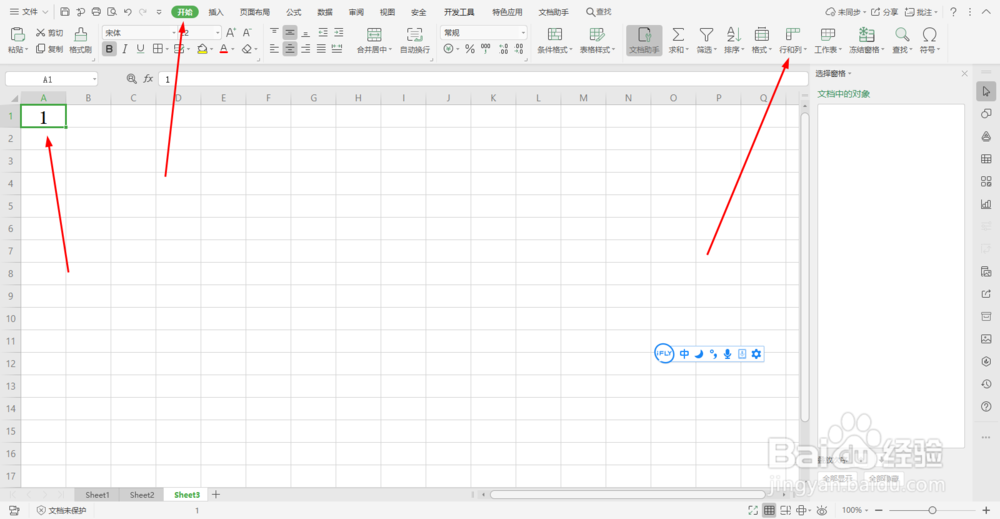Click the 文档助手 document assistant ribbon button
The height and width of the screenshot is (519, 1000).
coord(644,40)
